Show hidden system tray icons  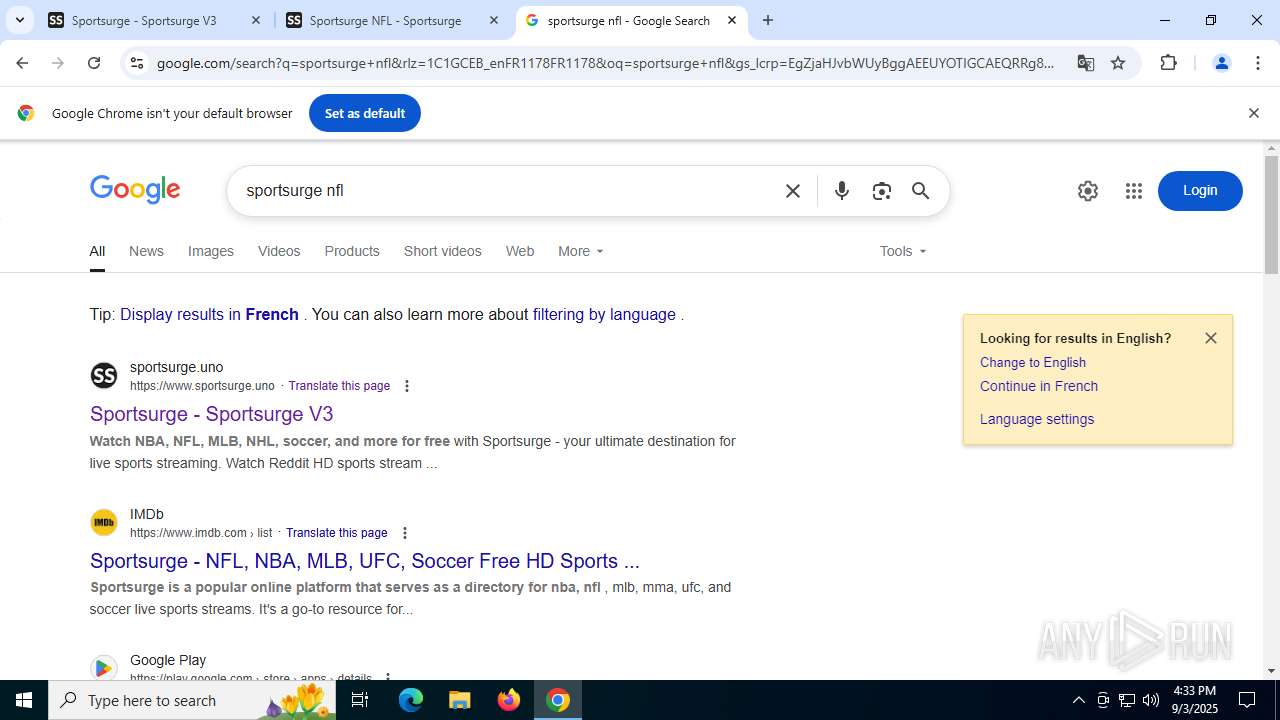[x=1078, y=700]
